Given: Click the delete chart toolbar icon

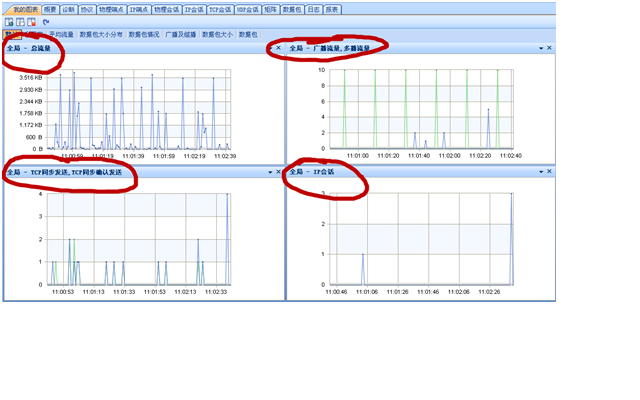Looking at the screenshot, I should pos(31,21).
